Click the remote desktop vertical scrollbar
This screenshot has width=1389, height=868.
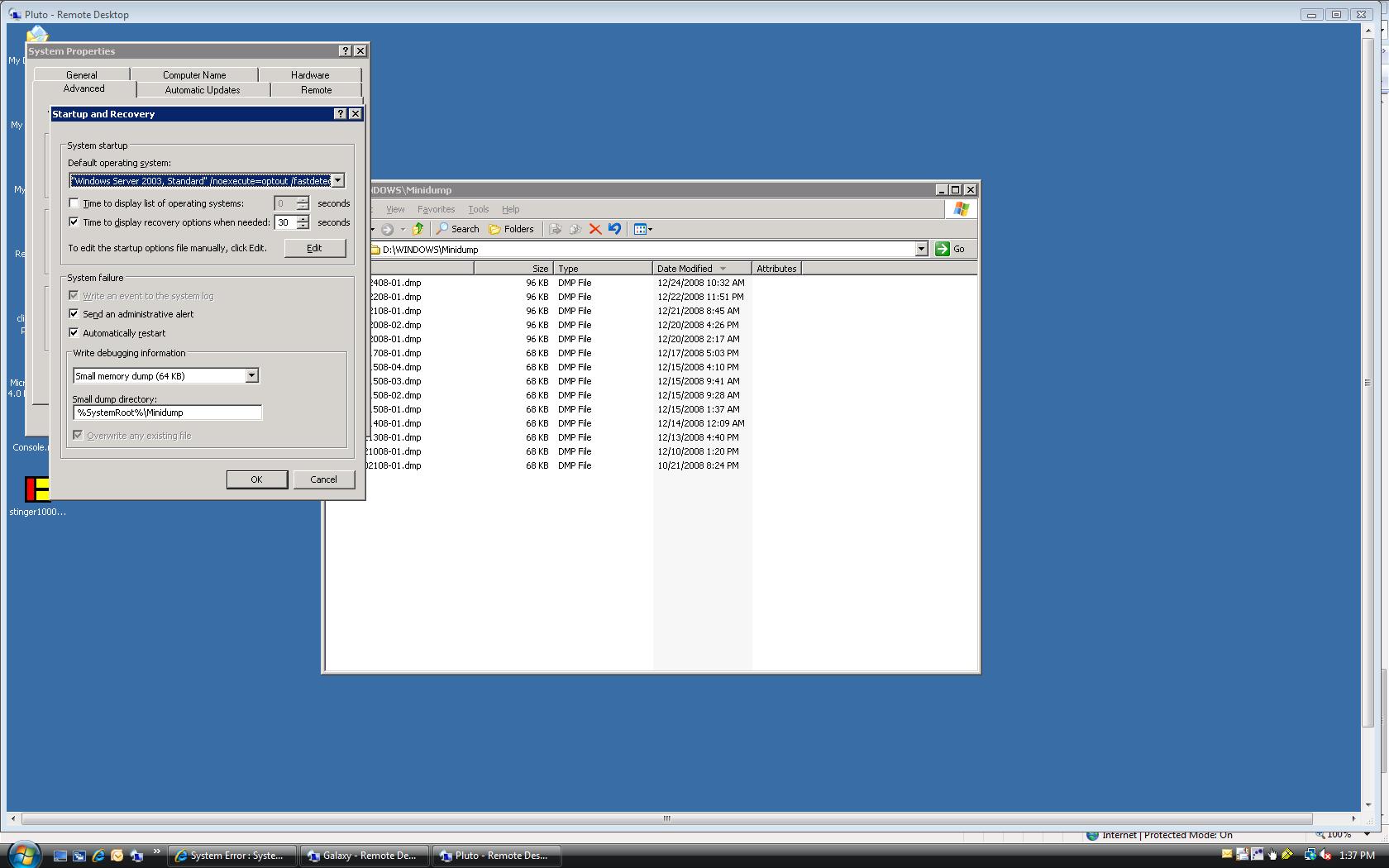[1368, 383]
